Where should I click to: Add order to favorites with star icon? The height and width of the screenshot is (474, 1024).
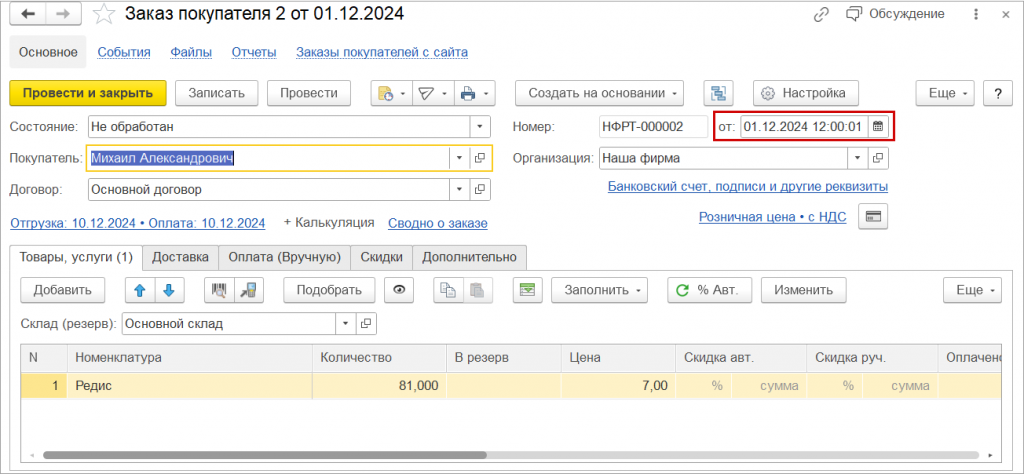tap(103, 14)
